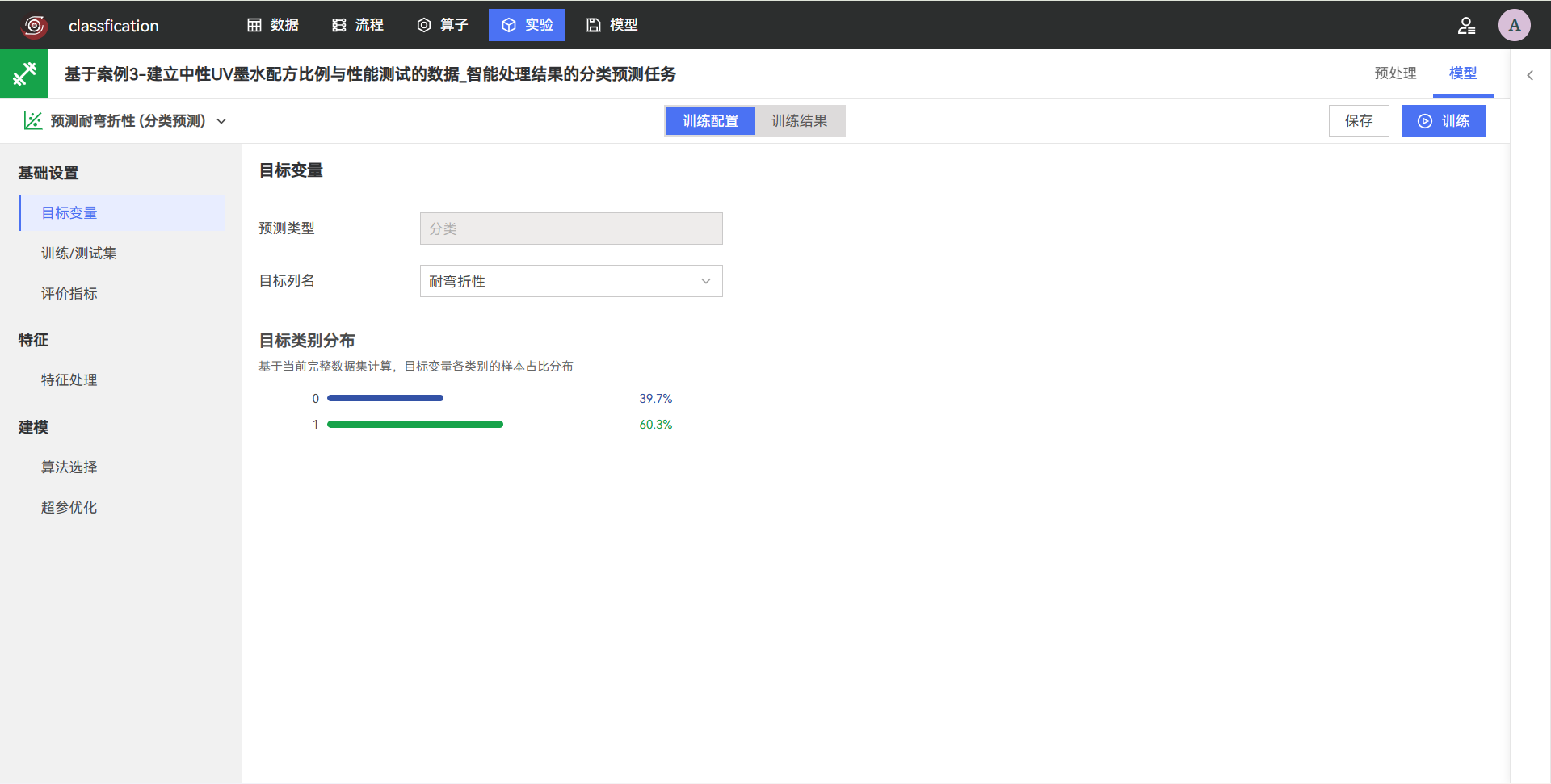1551x784 pixels.
Task: Click the experiment title text
Action: 370,74
